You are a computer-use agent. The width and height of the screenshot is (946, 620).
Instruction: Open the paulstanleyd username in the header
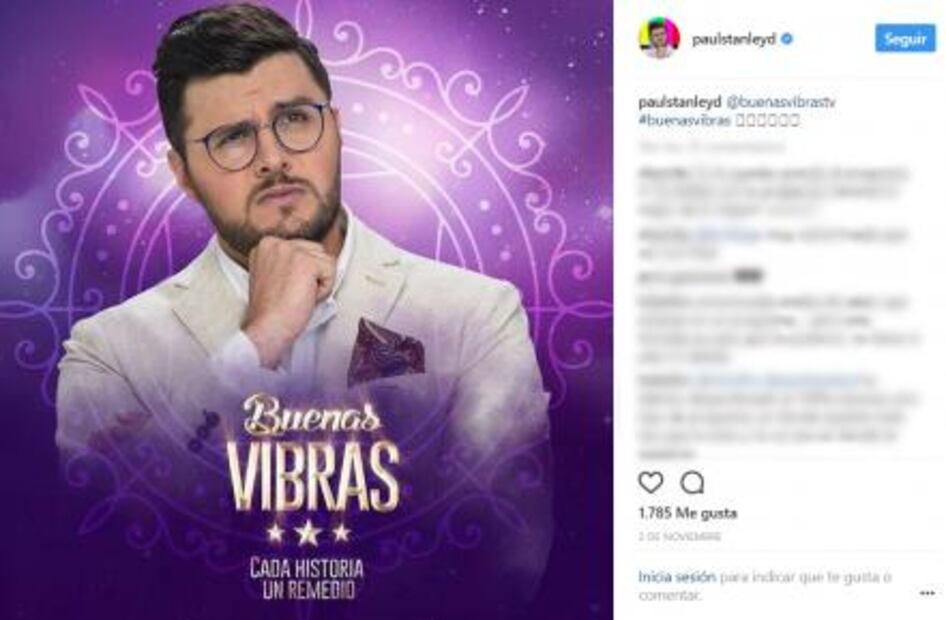[x=734, y=40]
